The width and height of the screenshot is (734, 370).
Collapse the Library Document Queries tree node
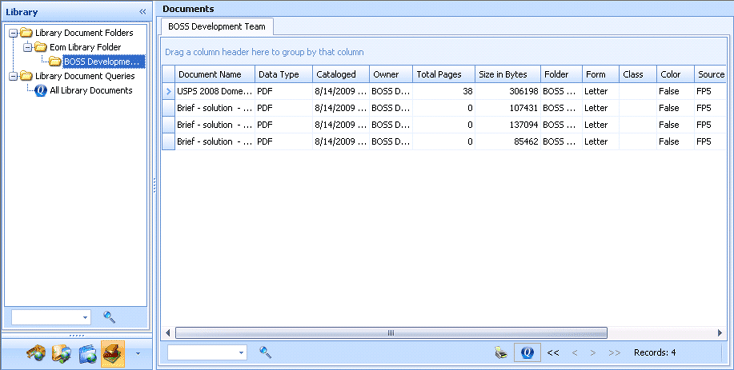tap(13, 76)
